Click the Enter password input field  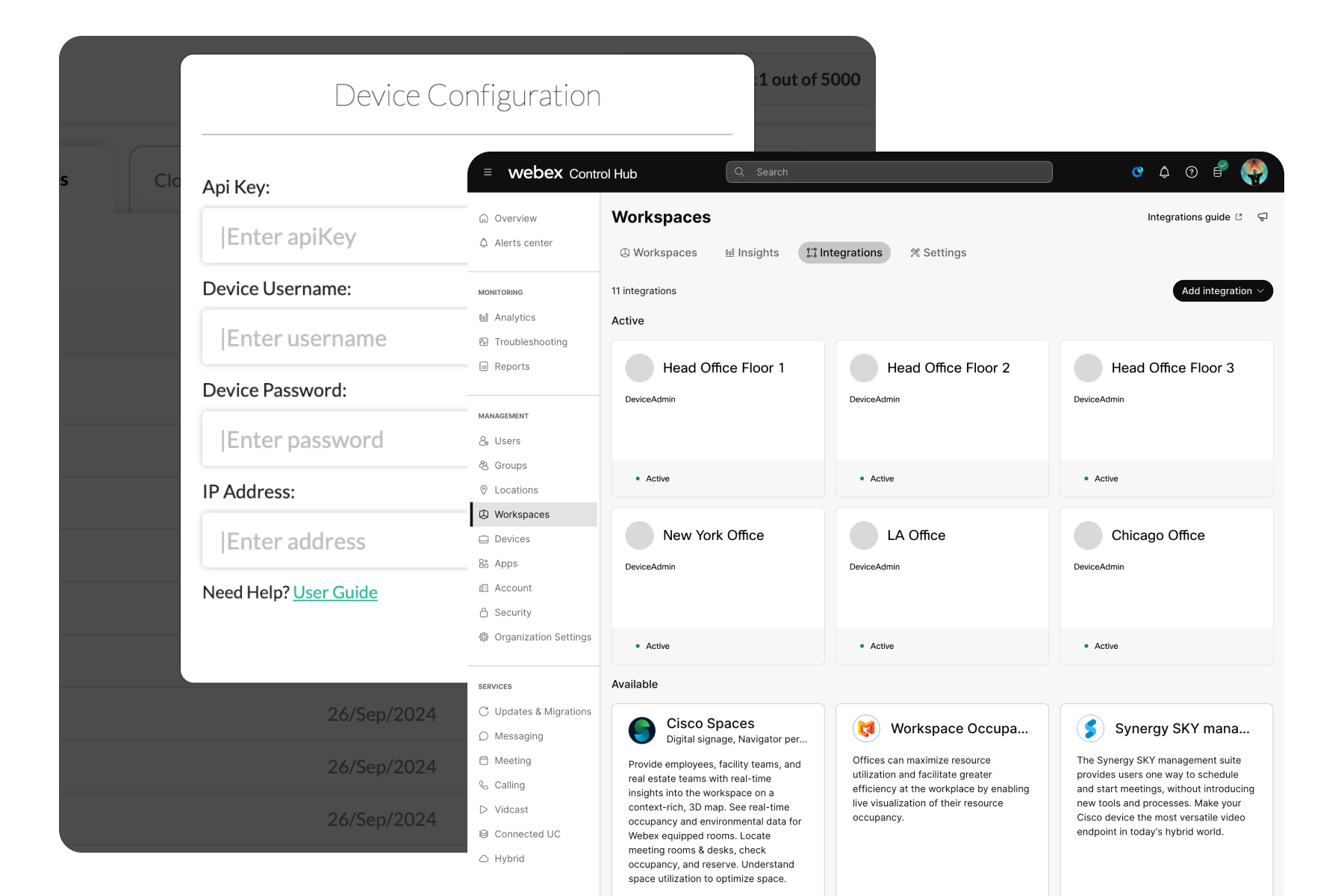coord(335,439)
